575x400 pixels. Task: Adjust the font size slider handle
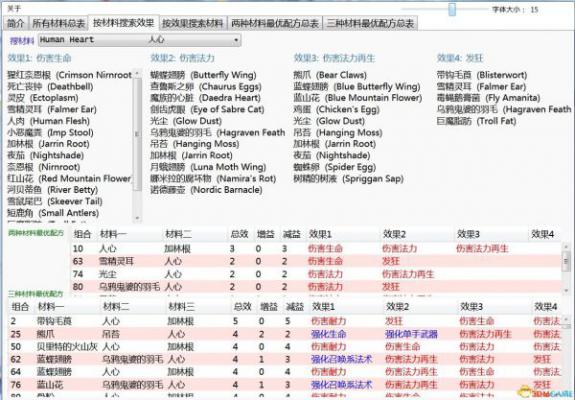tap(452, 10)
